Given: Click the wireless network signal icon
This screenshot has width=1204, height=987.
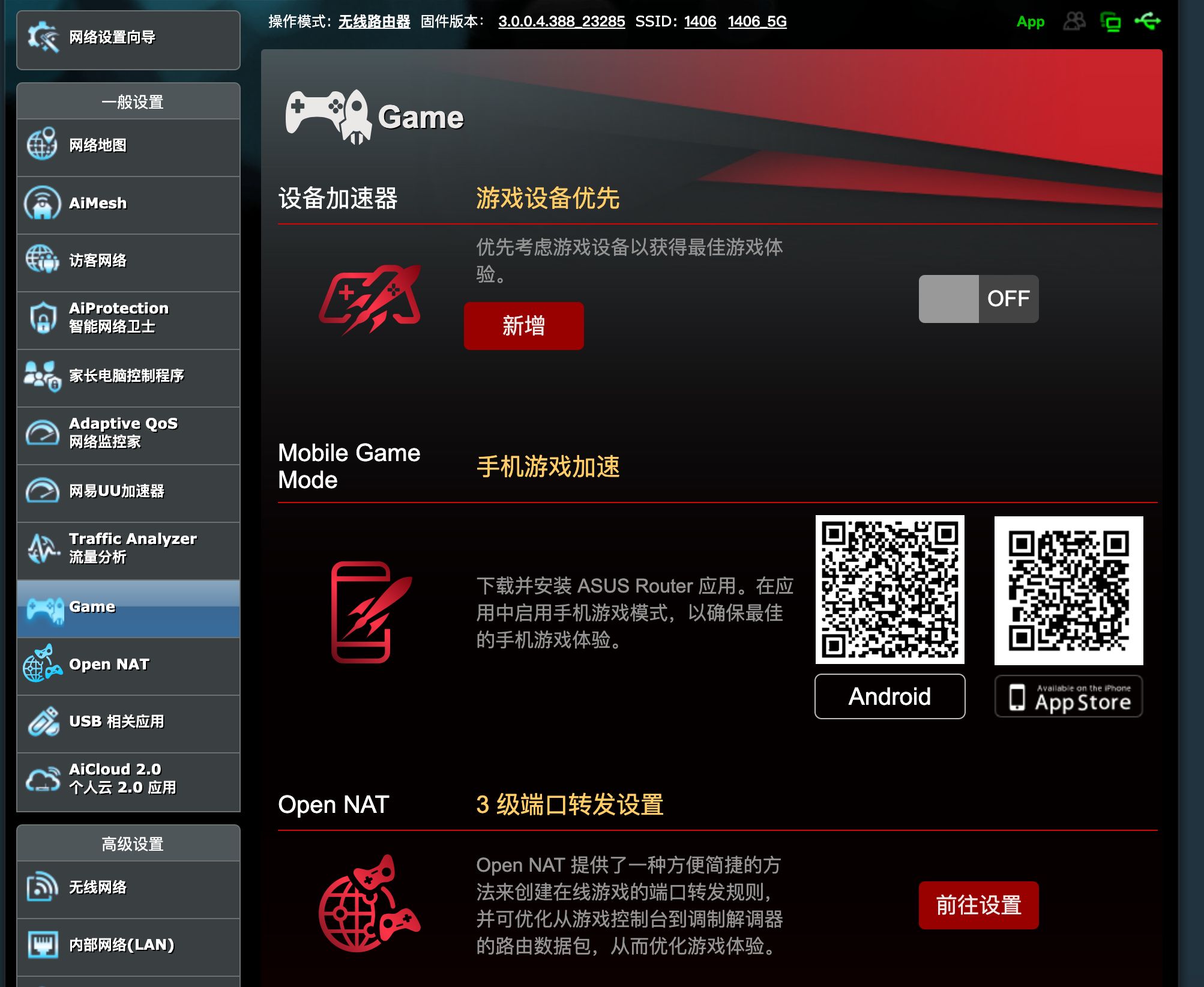Looking at the screenshot, I should click(42, 887).
